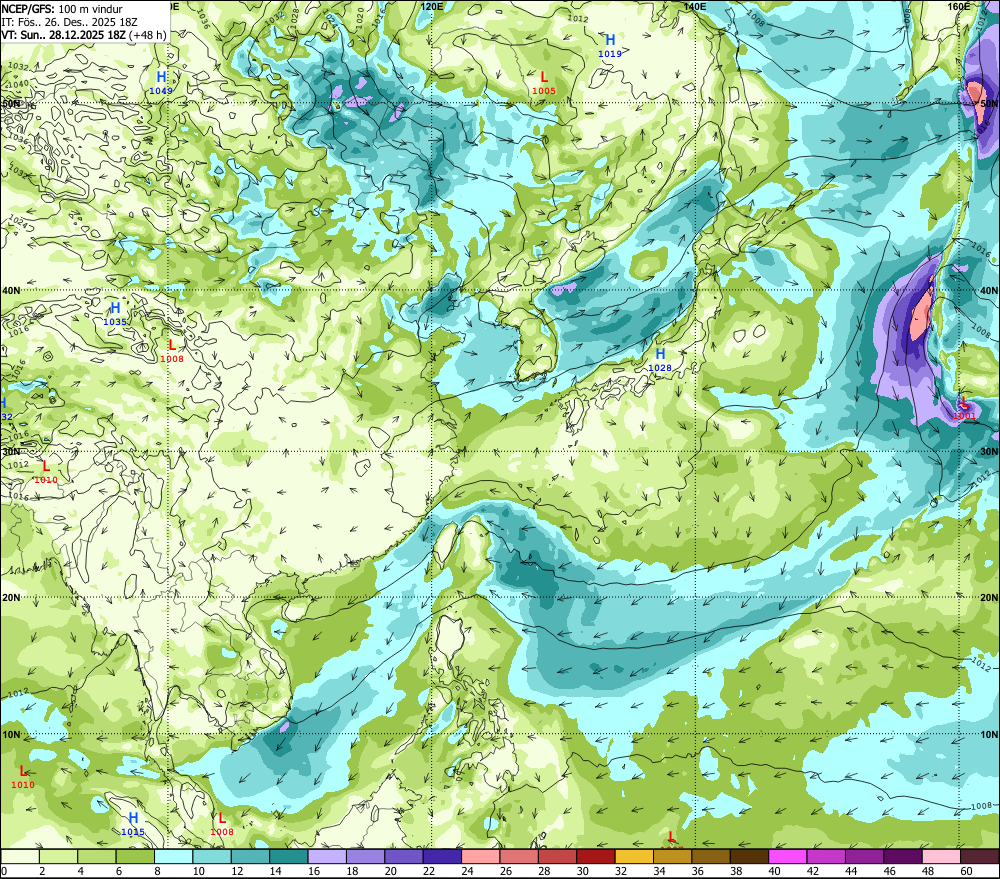Select the yellow legend swatch between 32 and 34
Screen dimensions: 1000x879
pos(634,857)
